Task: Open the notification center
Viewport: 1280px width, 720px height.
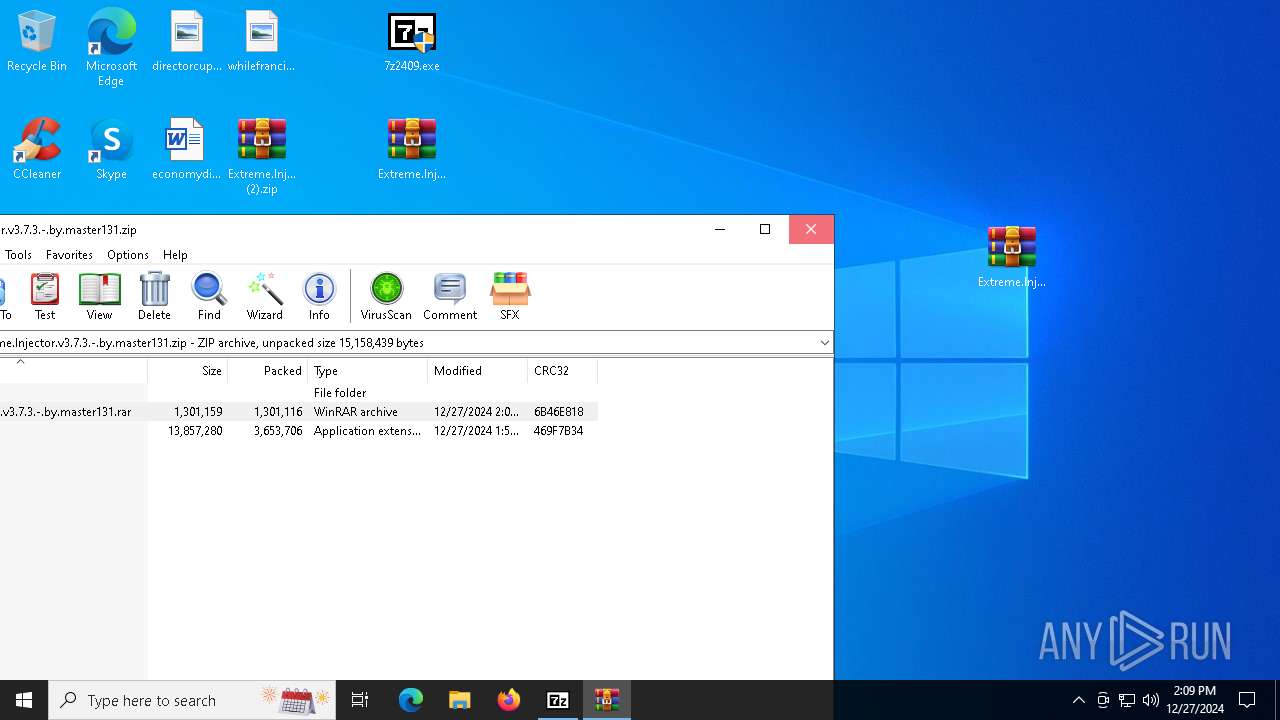Action: click(1247, 700)
